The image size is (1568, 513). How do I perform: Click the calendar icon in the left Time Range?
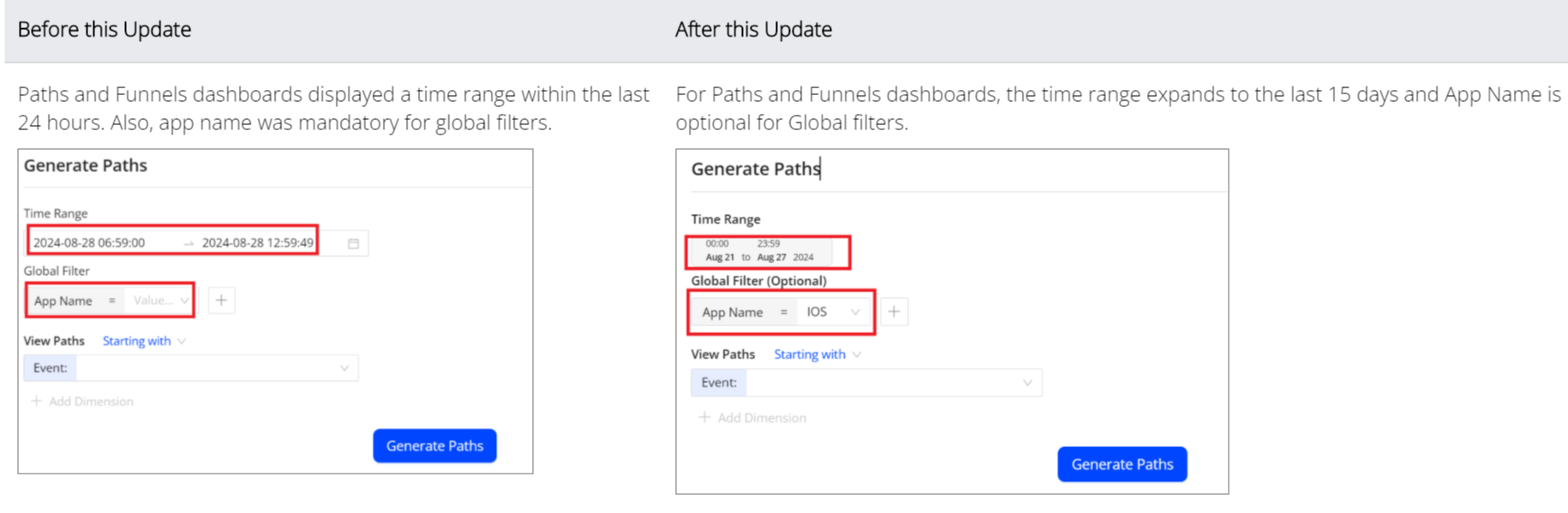click(353, 243)
